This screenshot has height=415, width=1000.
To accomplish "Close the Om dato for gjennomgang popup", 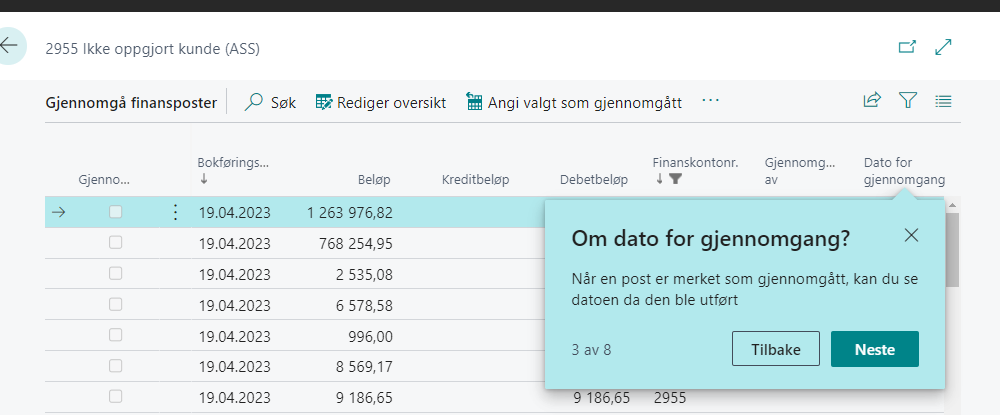I will click(910, 236).
